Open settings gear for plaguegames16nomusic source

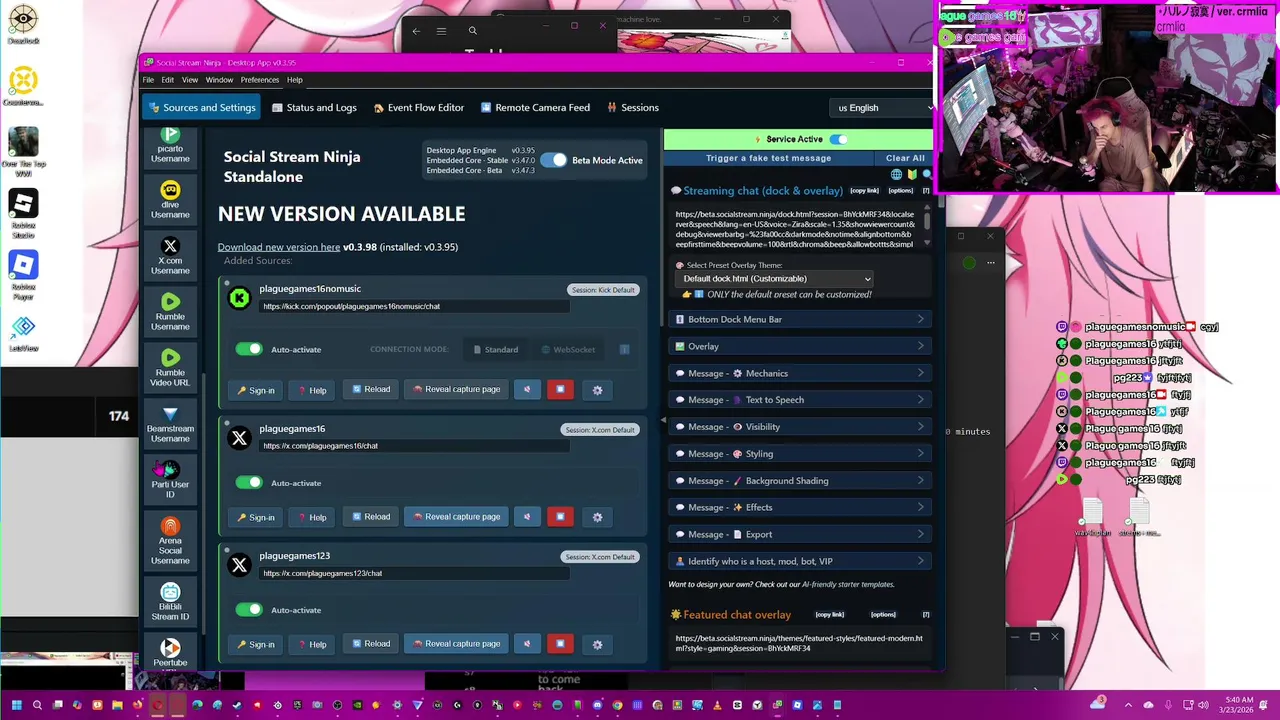(597, 390)
